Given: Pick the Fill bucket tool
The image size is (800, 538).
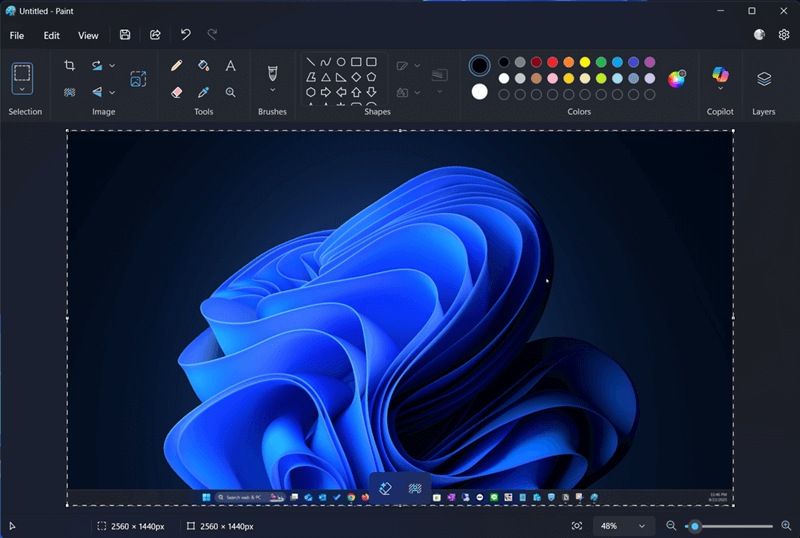Looking at the screenshot, I should pos(203,65).
